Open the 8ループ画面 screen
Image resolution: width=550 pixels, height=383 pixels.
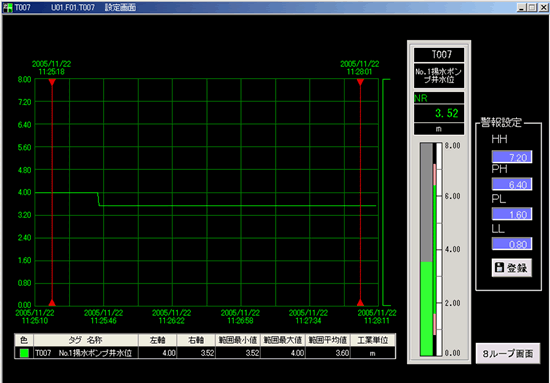coord(508,354)
